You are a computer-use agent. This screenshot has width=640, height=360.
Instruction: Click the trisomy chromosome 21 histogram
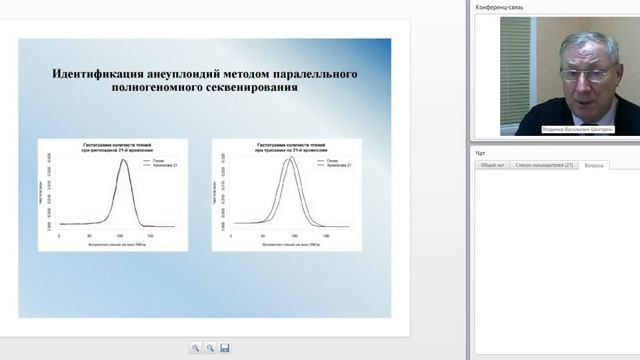pyautogui.click(x=287, y=195)
